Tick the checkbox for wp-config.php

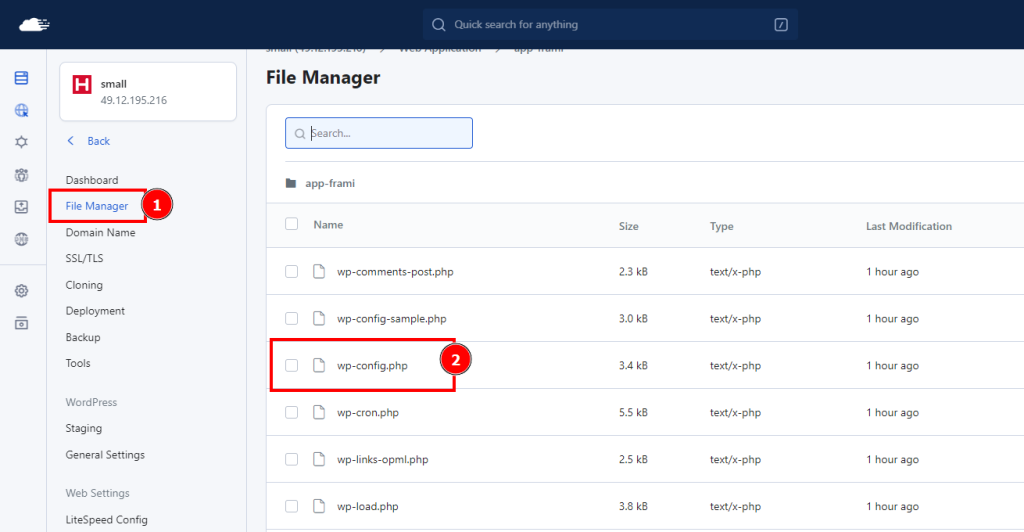click(x=292, y=366)
